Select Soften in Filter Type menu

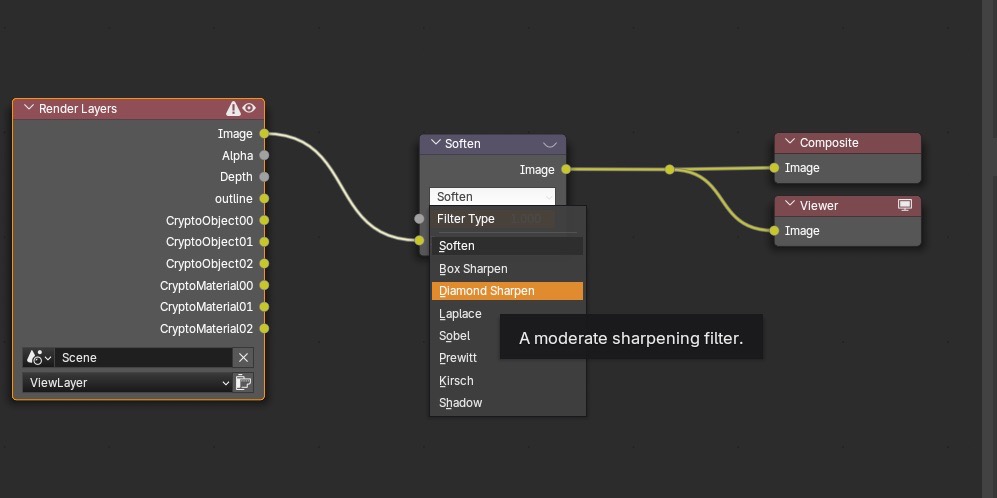pos(507,246)
